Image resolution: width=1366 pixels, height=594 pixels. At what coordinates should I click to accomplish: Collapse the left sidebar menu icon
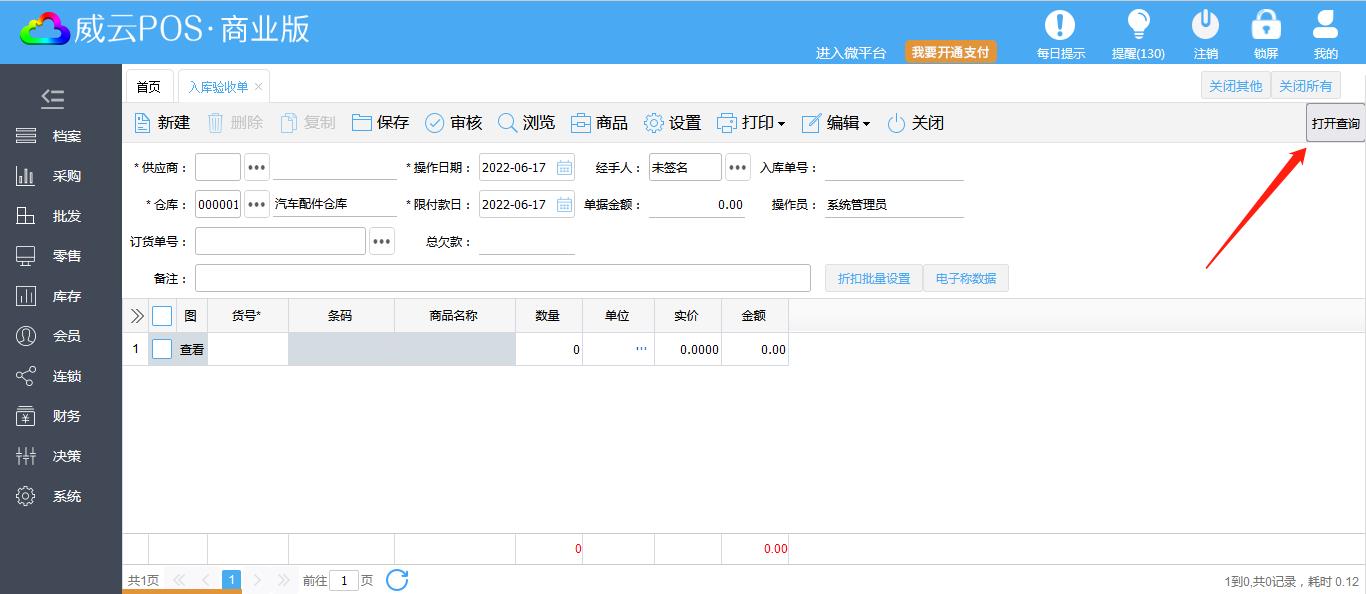tap(53, 98)
